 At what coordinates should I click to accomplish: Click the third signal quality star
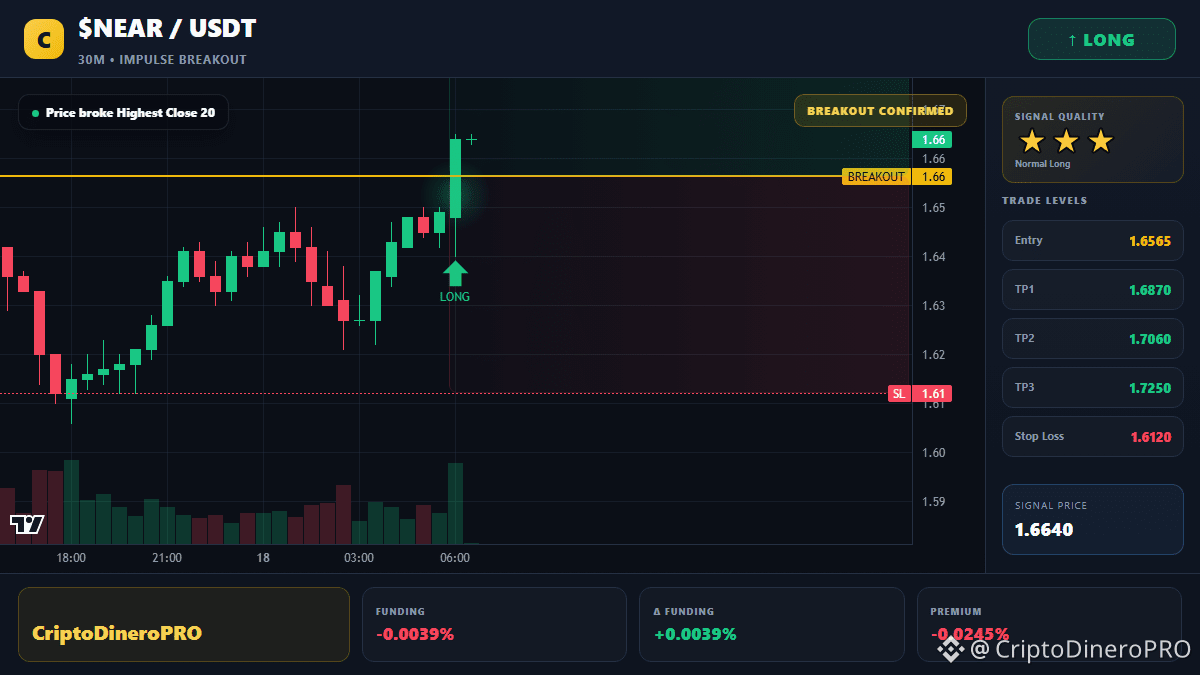pyautogui.click(x=1100, y=141)
